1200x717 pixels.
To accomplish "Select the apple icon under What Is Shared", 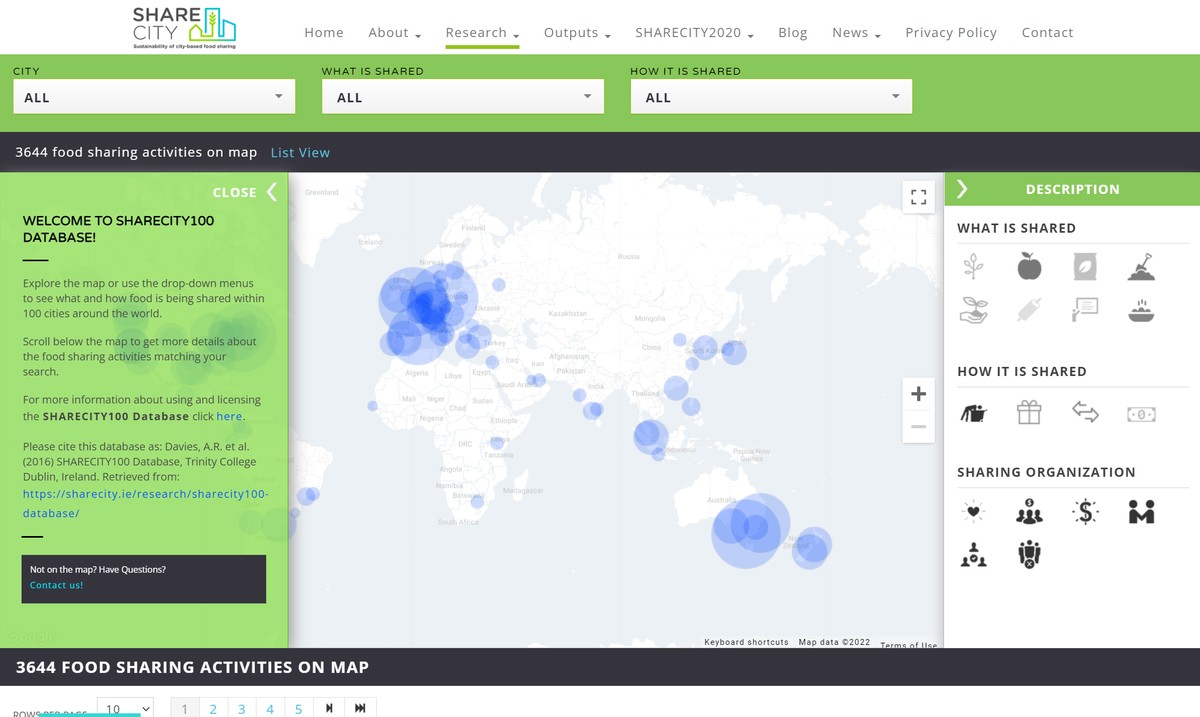I will [1029, 266].
